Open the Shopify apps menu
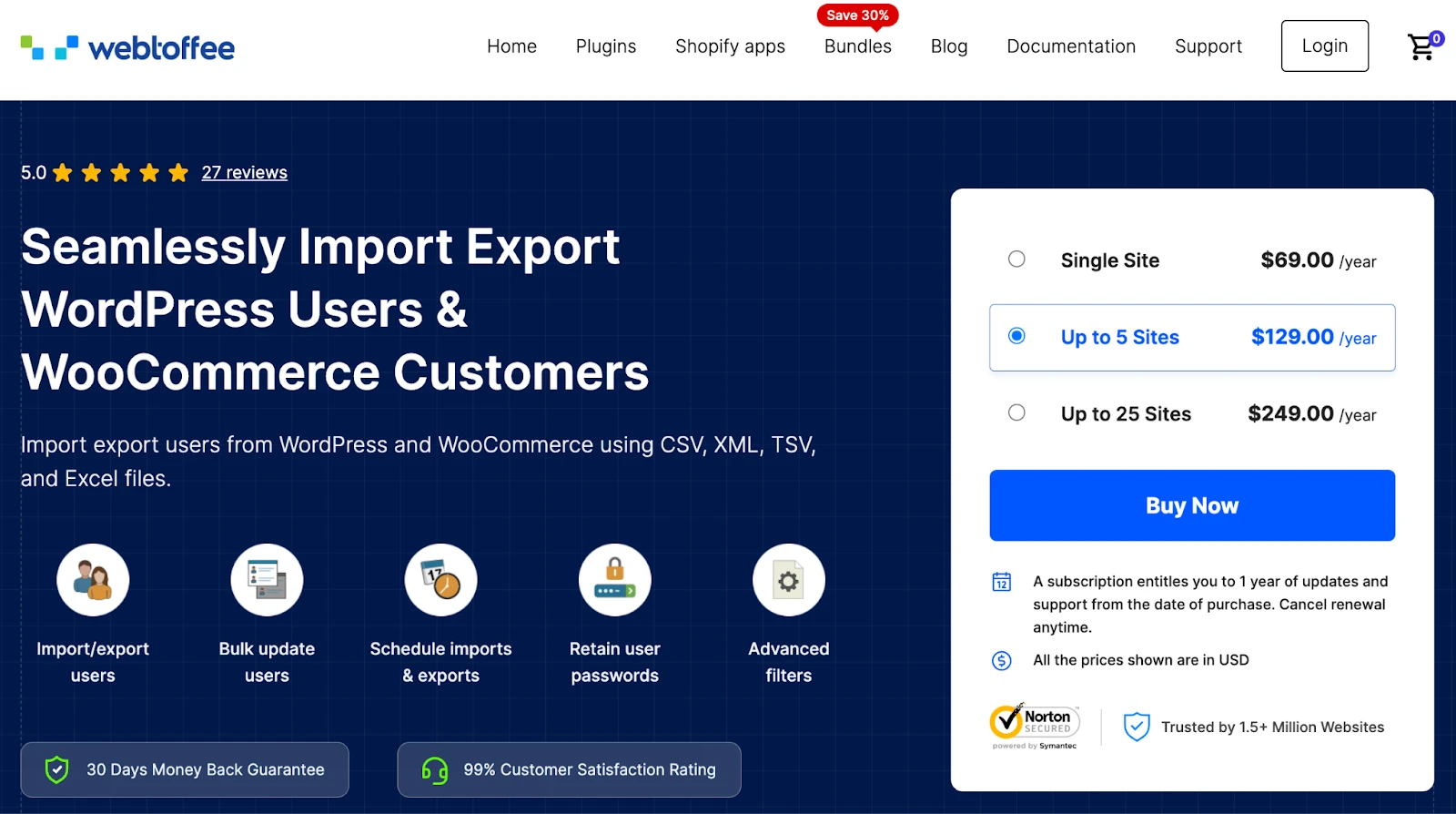The height and width of the screenshot is (814, 1456). (730, 46)
